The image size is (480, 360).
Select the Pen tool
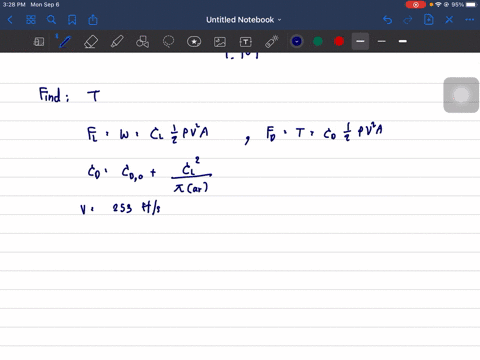[x=65, y=42]
